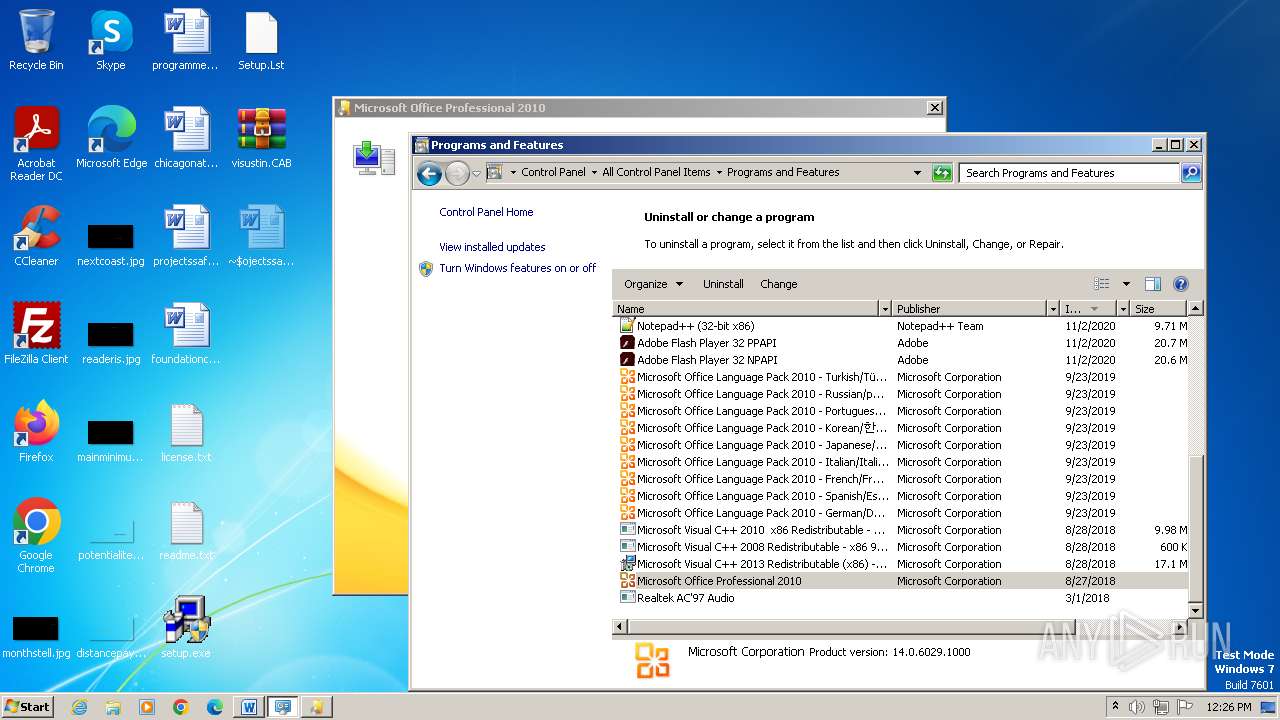This screenshot has height=720, width=1280.
Task: Click Uninstall in the toolbar
Action: pyautogui.click(x=723, y=284)
